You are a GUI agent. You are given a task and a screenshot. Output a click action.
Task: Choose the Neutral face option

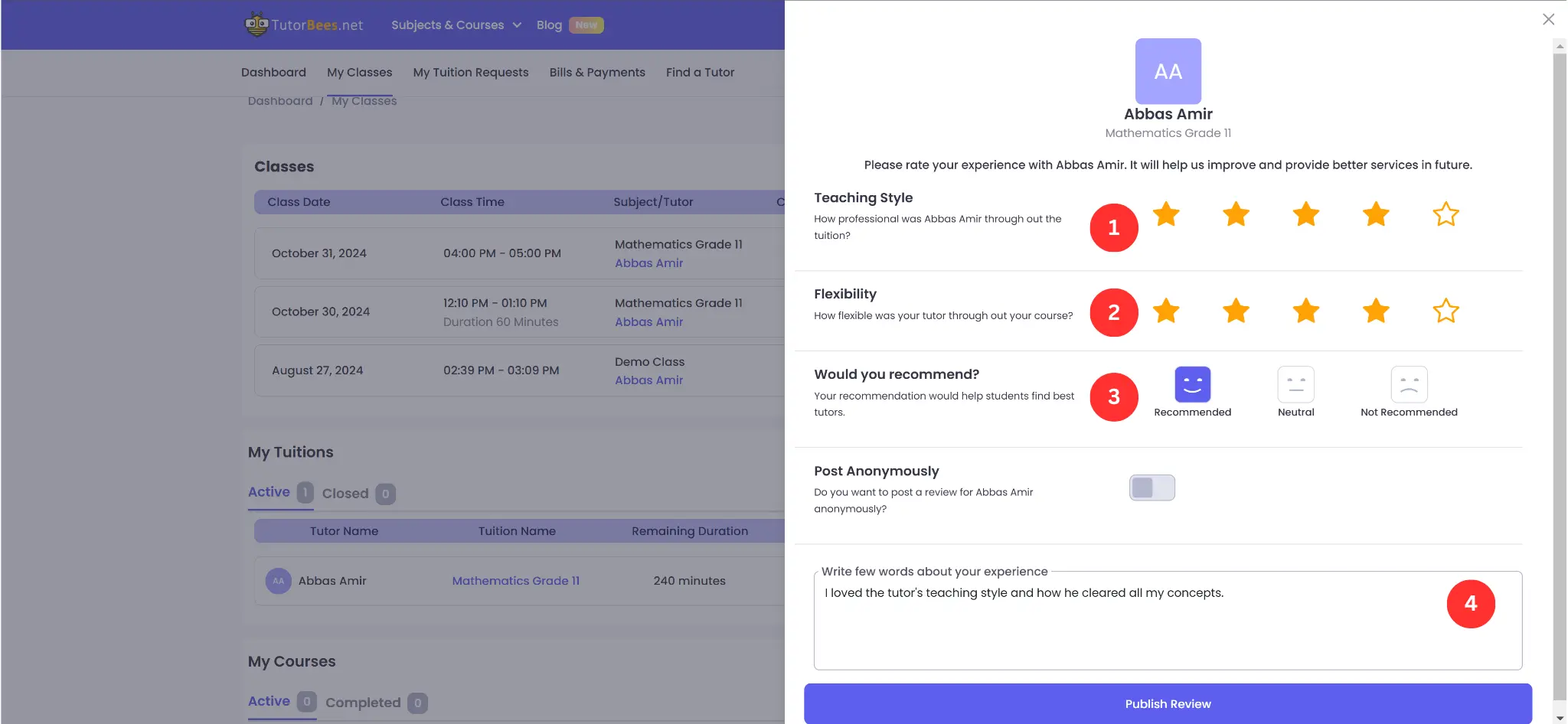[x=1295, y=385]
